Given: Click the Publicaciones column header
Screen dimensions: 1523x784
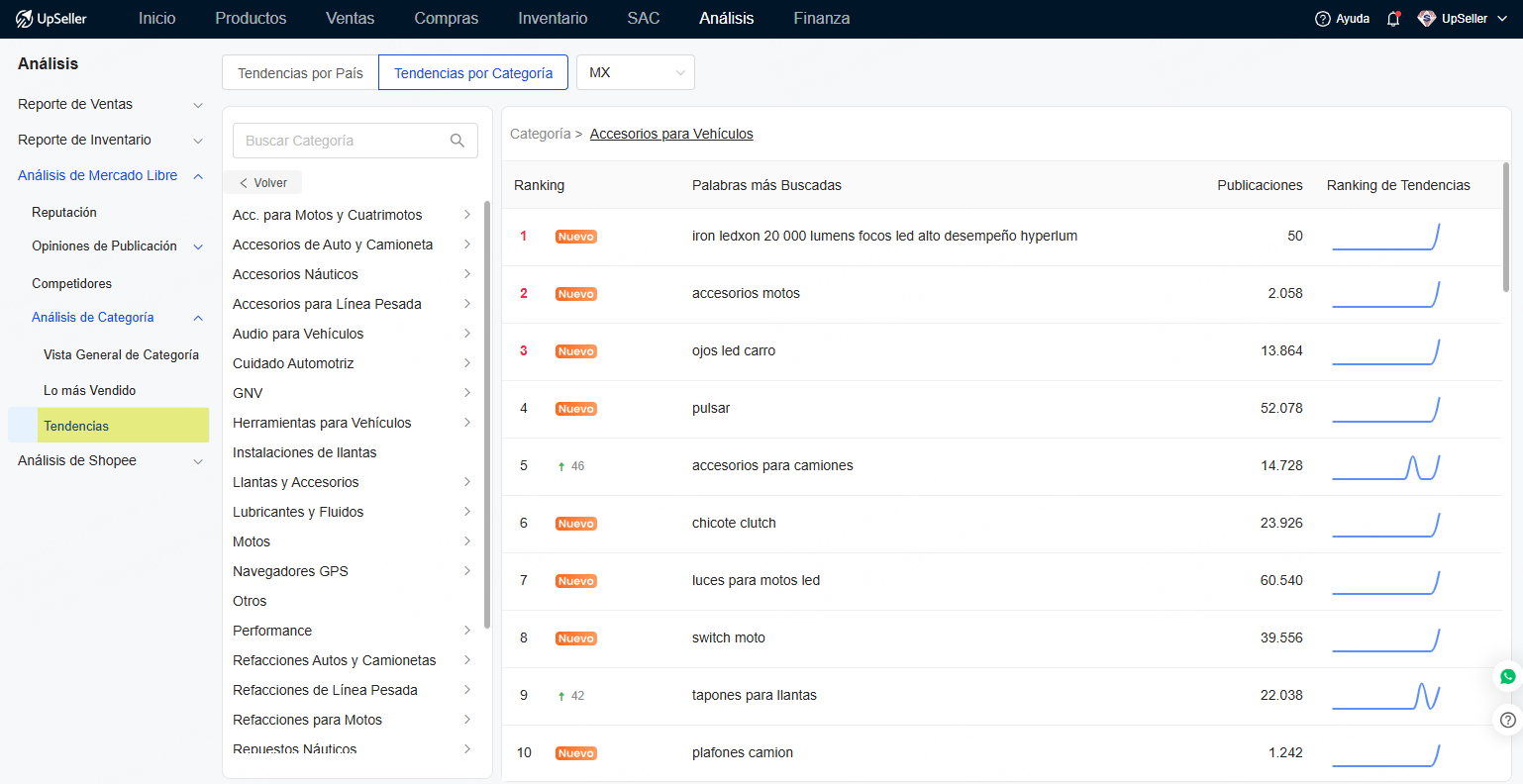Looking at the screenshot, I should pos(1260,185).
